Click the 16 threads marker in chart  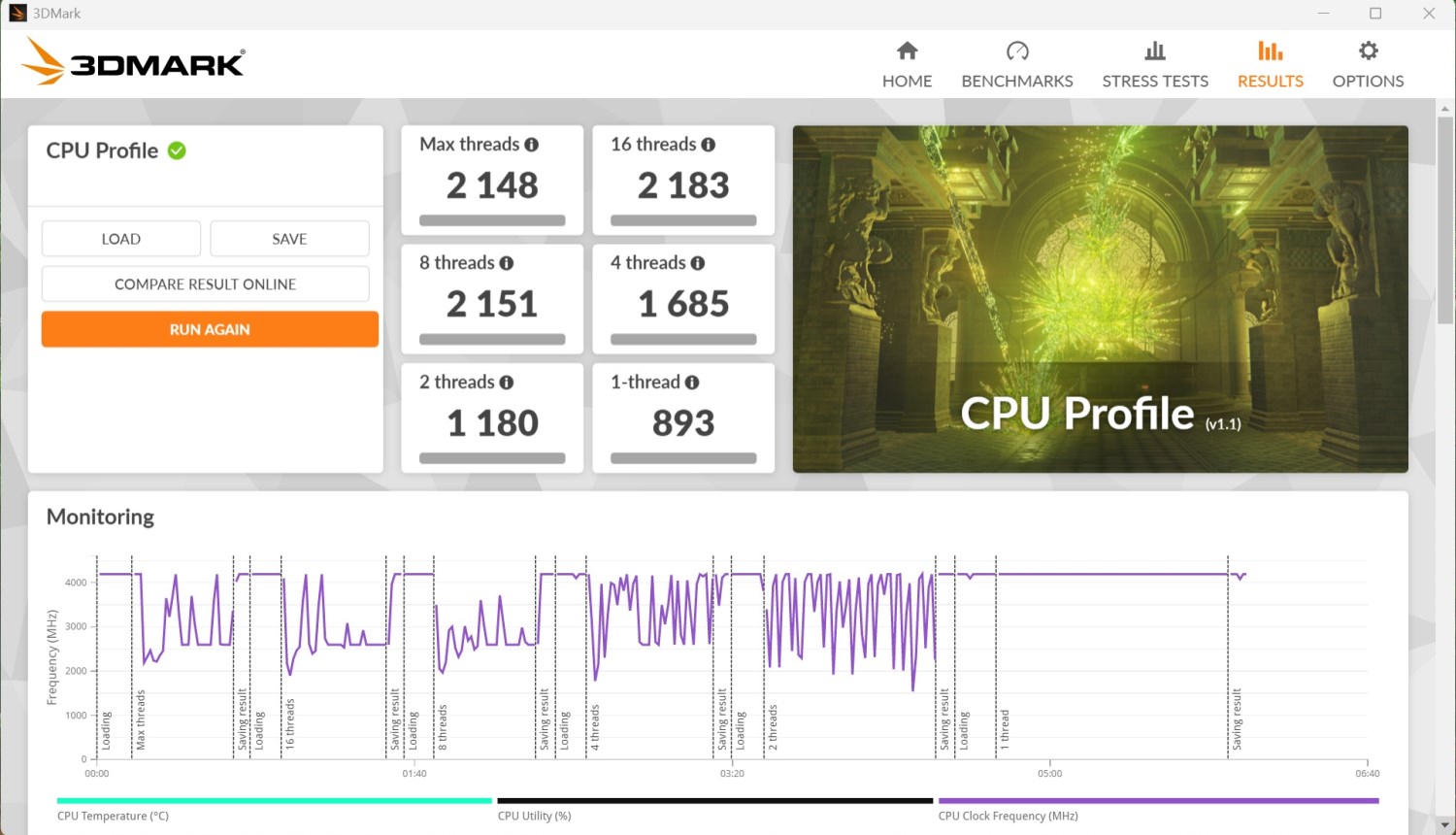click(289, 723)
